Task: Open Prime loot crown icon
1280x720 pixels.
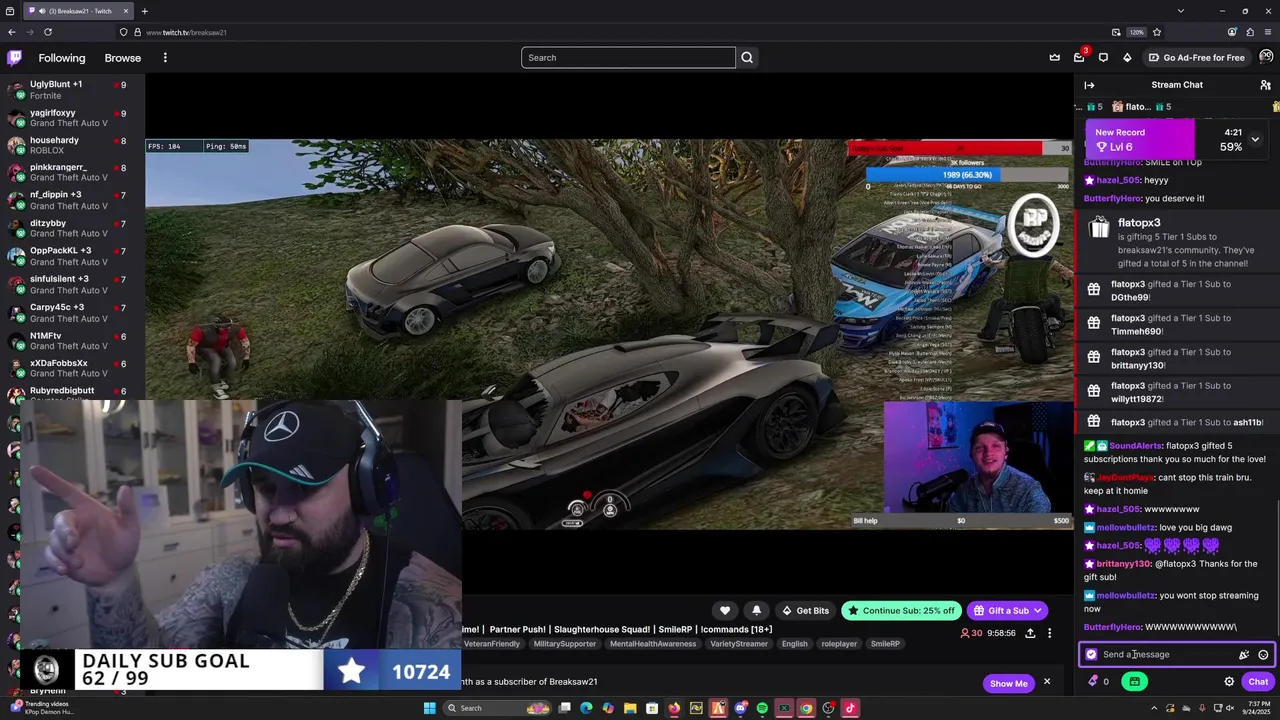Action: 1054,58
